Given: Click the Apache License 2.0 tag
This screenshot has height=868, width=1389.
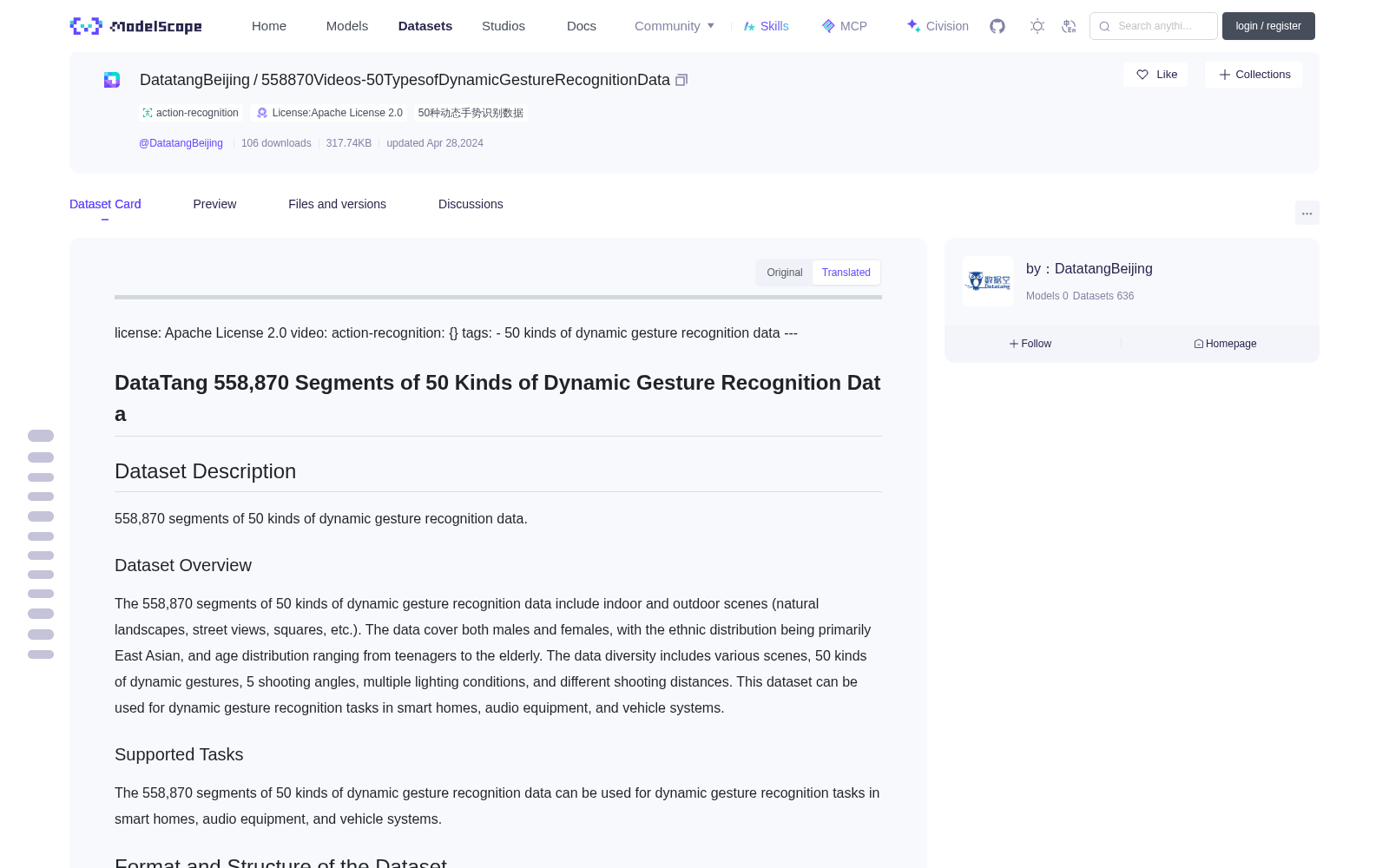Looking at the screenshot, I should [x=329, y=113].
